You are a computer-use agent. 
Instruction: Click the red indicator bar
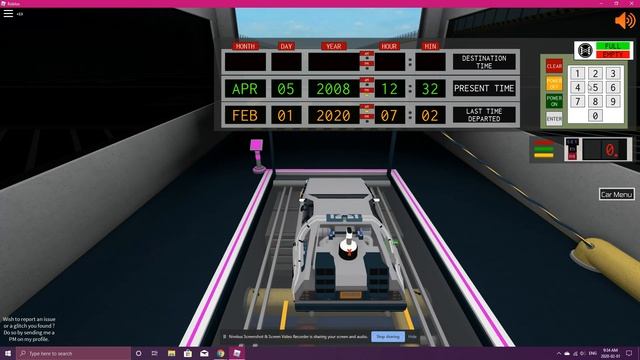tap(544, 143)
